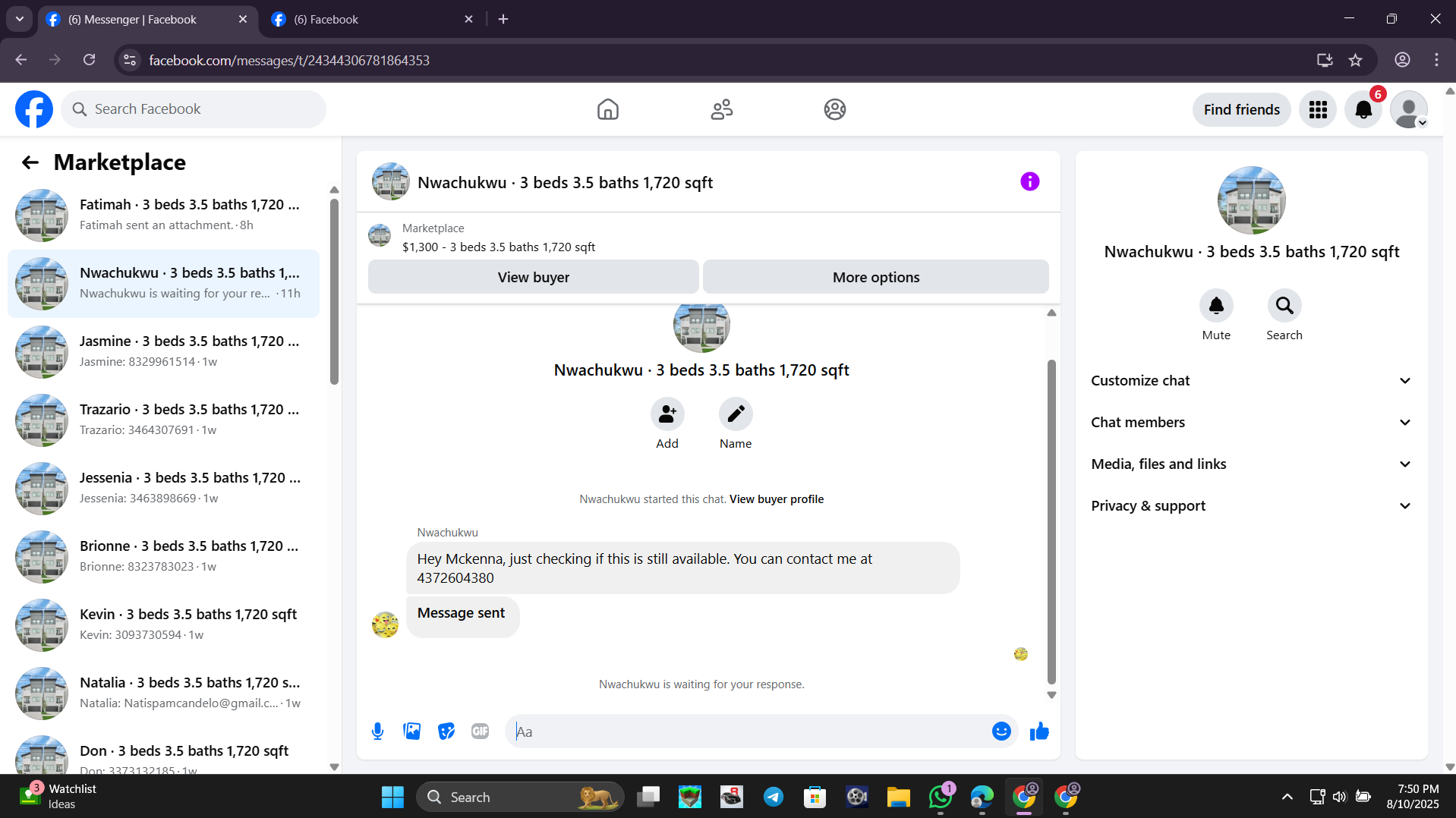Screen dimensions: 1456x818
Task: Go to Home feed icon
Action: point(607,109)
